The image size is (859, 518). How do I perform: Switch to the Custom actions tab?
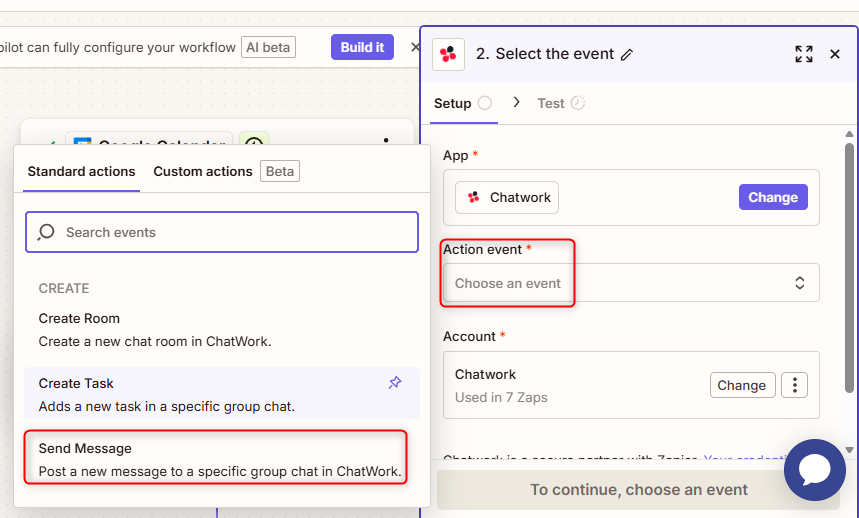(x=203, y=172)
